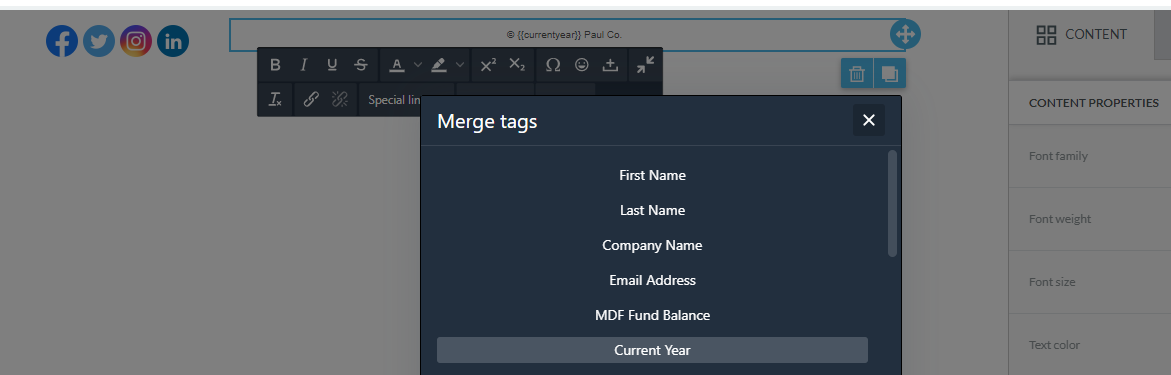This screenshot has height=375, width=1171.
Task: Close the Merge tags dialog
Action: (x=869, y=120)
